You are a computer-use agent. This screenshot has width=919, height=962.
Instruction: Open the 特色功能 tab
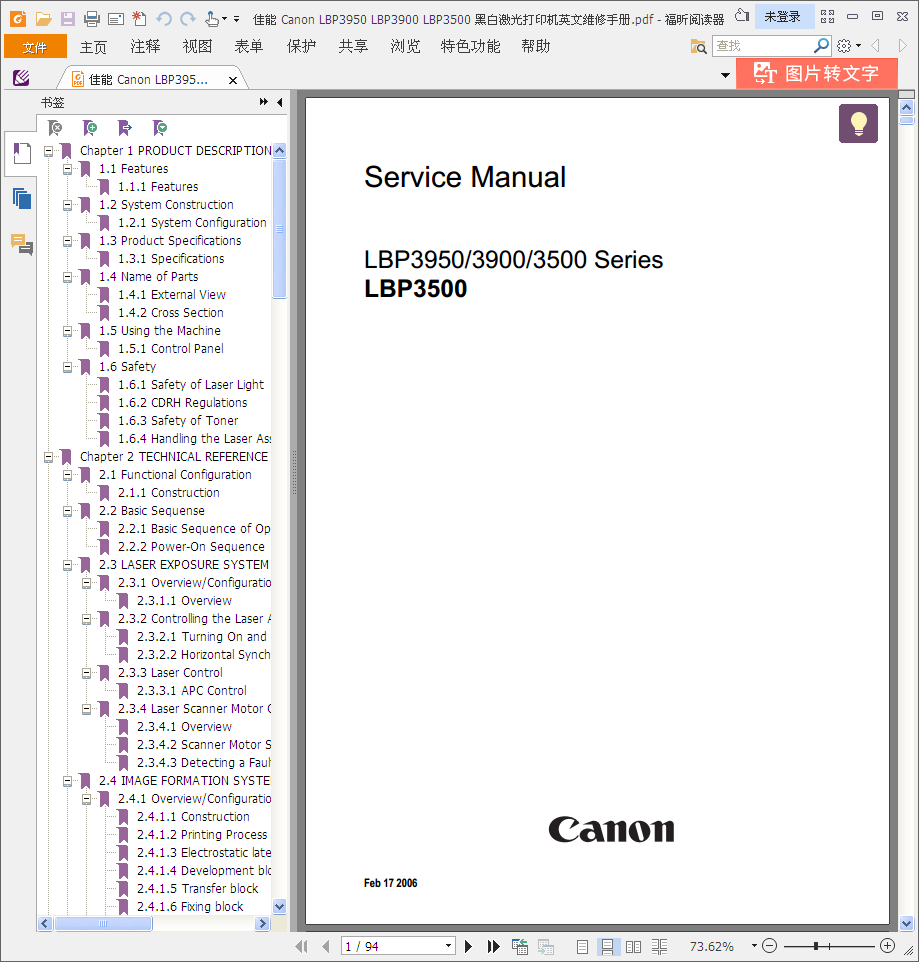tap(471, 47)
